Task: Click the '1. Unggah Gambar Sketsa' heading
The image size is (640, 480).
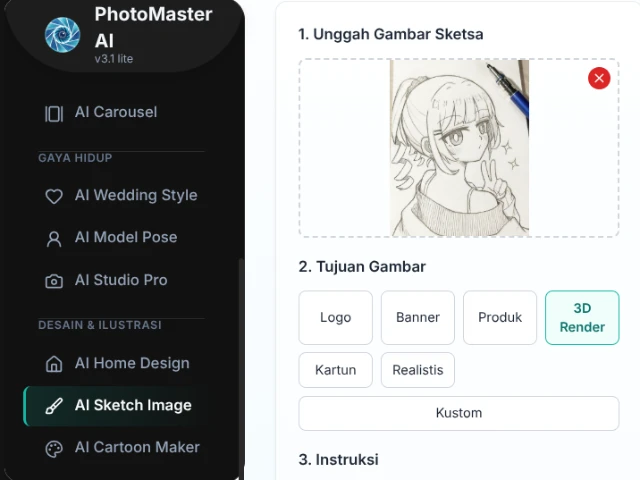Action: point(391,34)
